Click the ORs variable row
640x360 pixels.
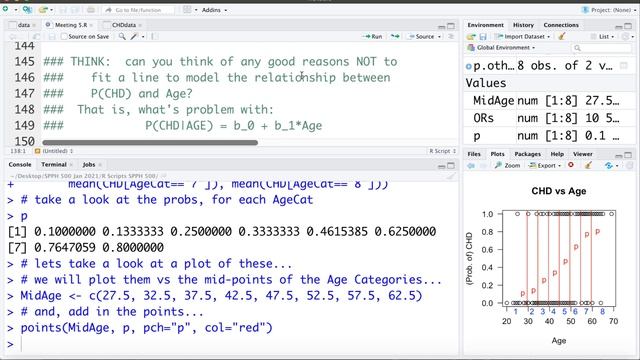pyautogui.click(x=549, y=118)
